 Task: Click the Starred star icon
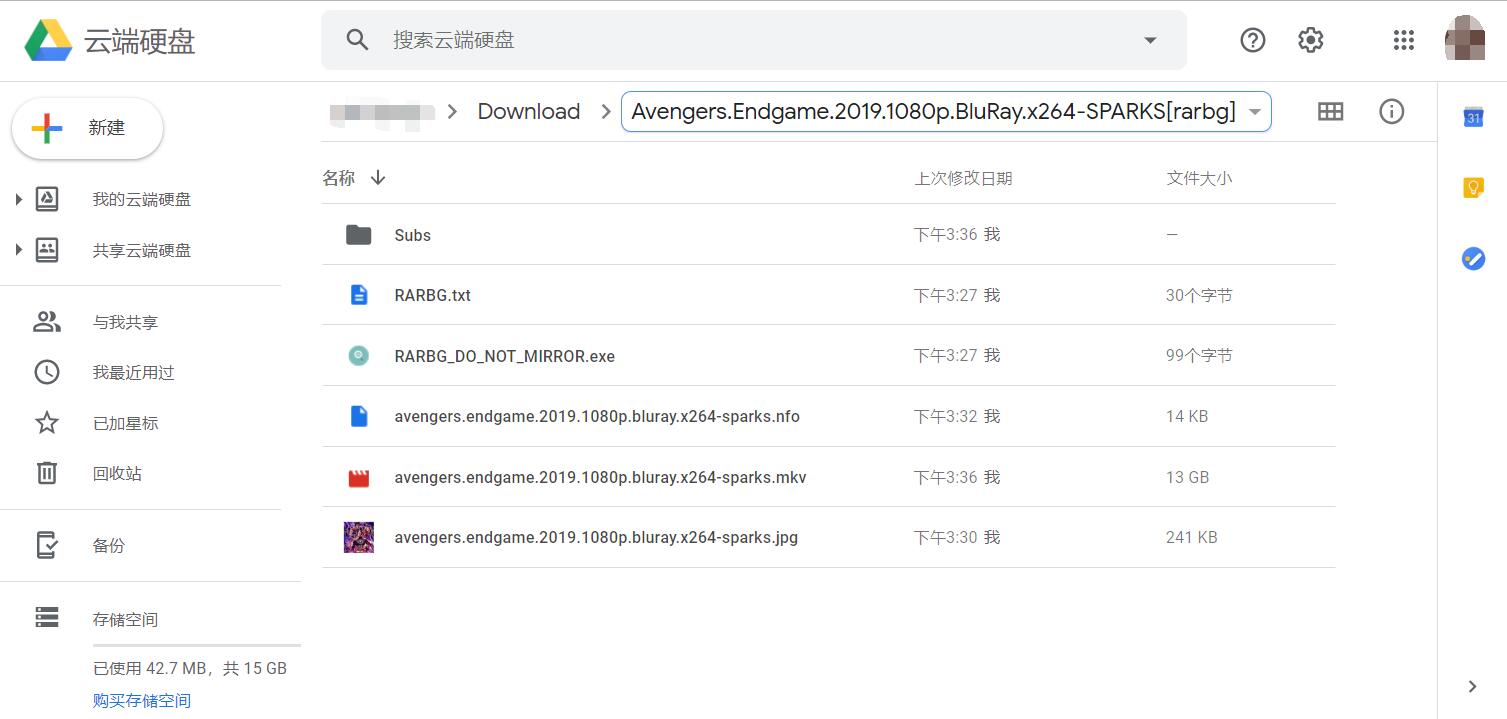(47, 423)
